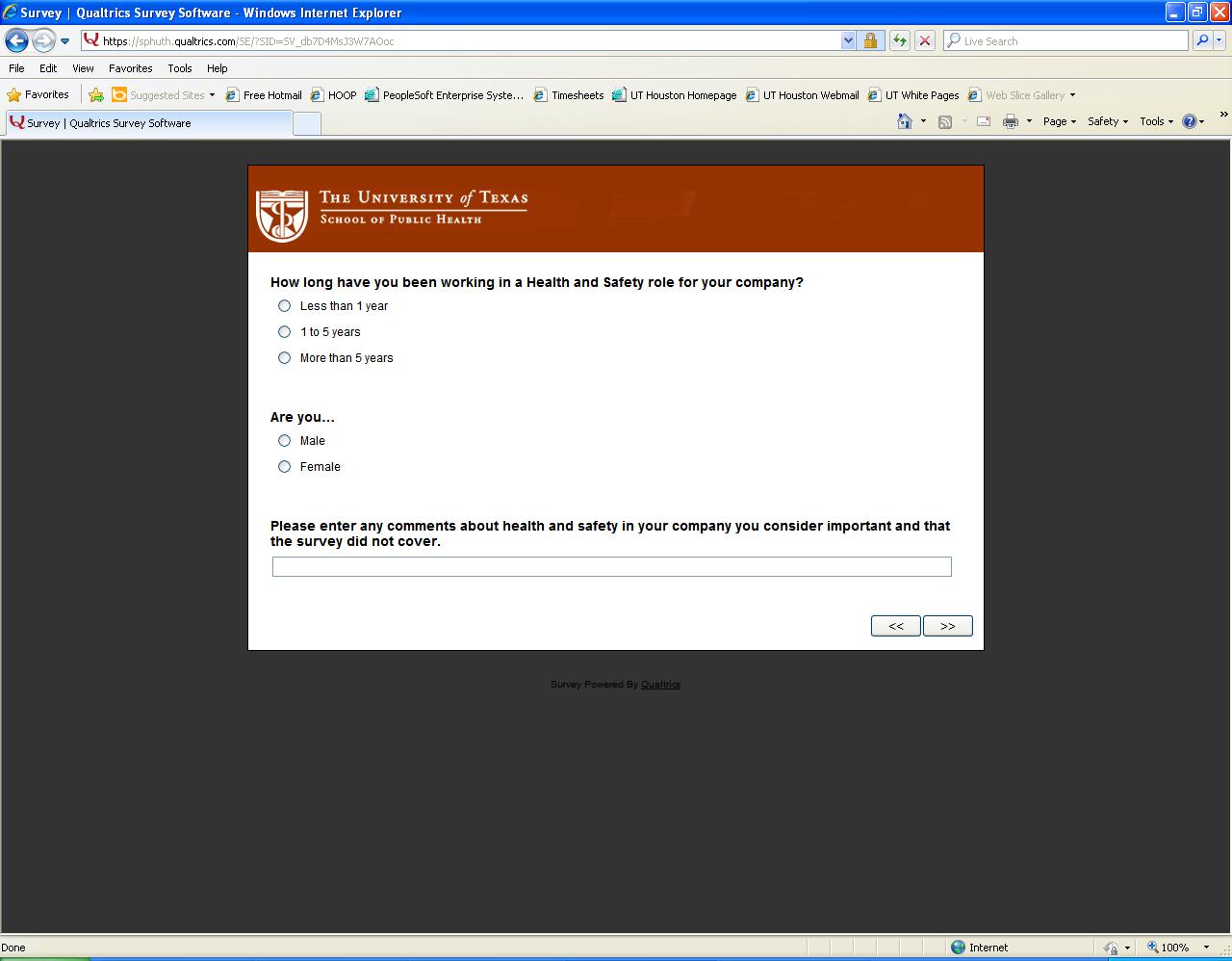Screen dimensions: 1232x961
Task: Click University of Texas School of Public Health logo
Action: (392, 215)
